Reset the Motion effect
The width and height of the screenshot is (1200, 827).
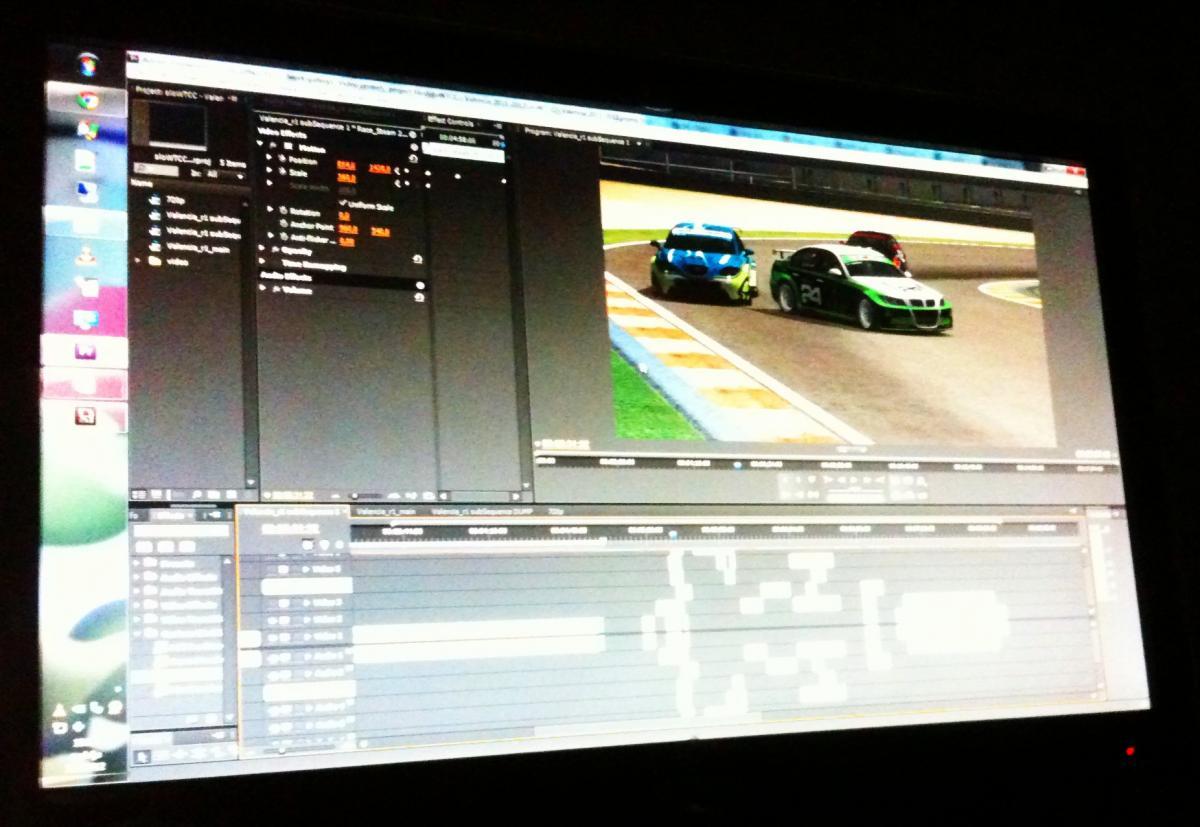click(x=412, y=158)
